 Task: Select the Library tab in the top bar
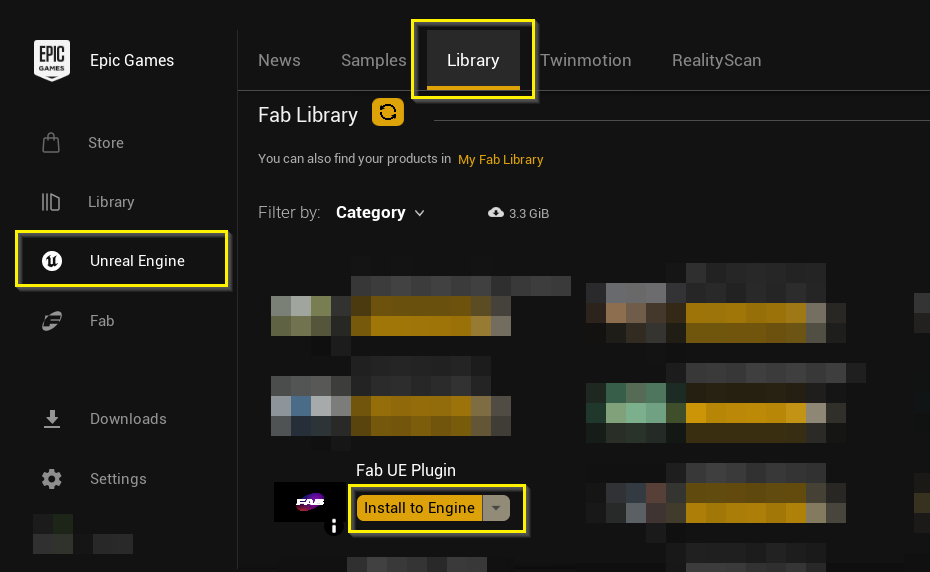pyautogui.click(x=473, y=60)
